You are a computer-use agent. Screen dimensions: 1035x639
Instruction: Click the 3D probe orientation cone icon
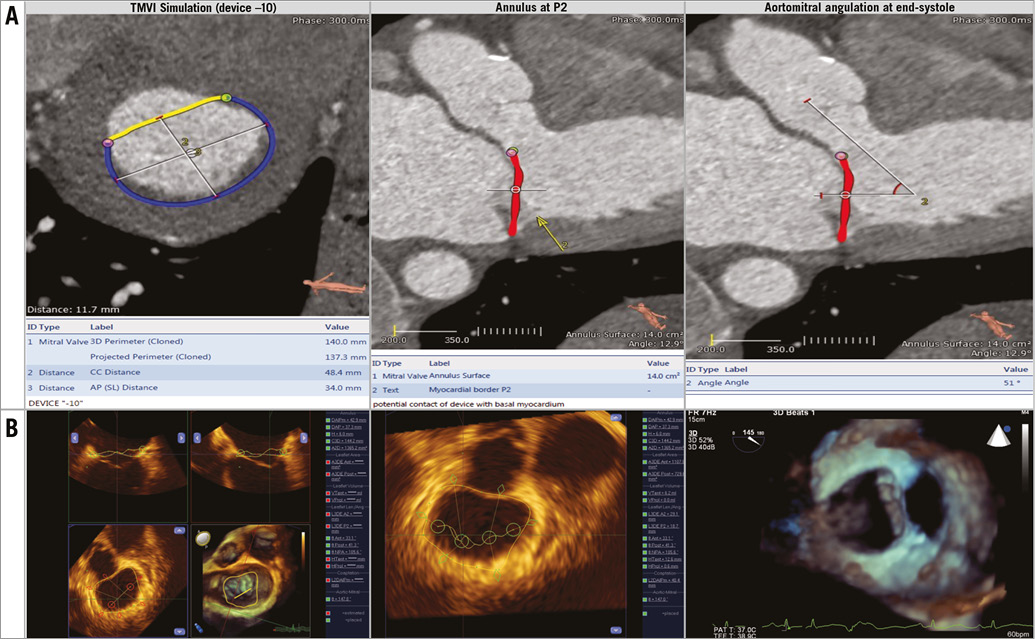click(999, 436)
